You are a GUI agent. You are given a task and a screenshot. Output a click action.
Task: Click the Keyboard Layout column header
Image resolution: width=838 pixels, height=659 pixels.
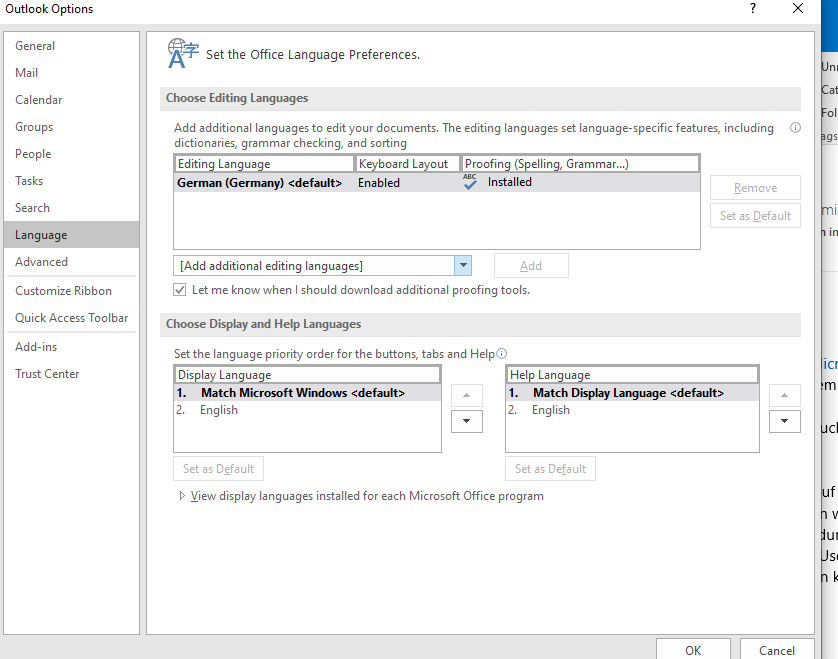click(x=408, y=164)
